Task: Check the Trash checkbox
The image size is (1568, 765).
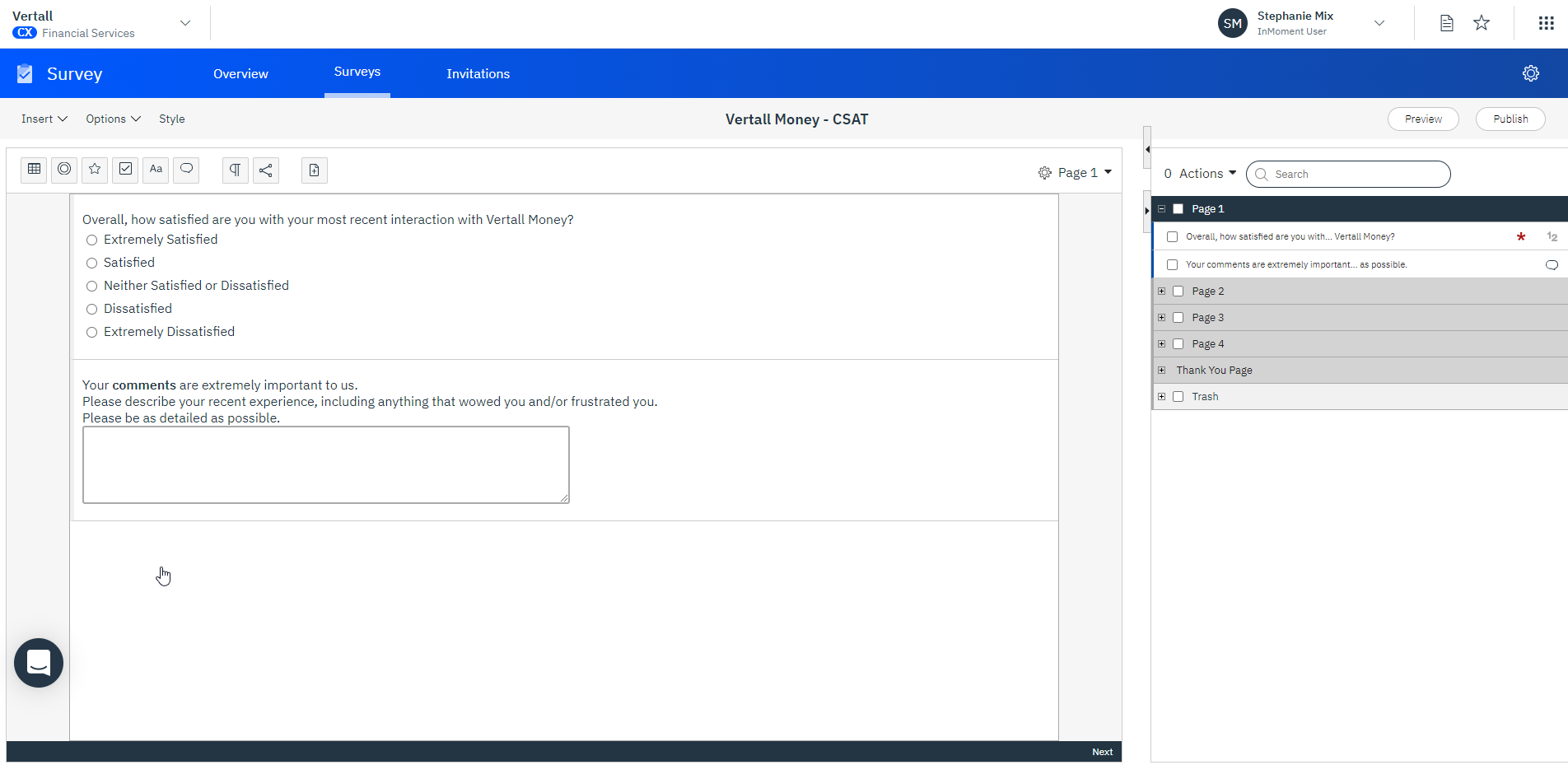Action: (x=1178, y=397)
